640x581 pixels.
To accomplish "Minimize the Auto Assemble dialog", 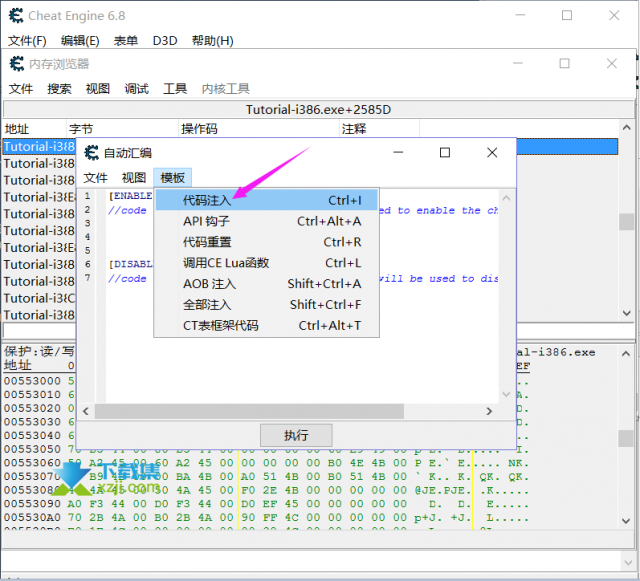I will coord(398,153).
